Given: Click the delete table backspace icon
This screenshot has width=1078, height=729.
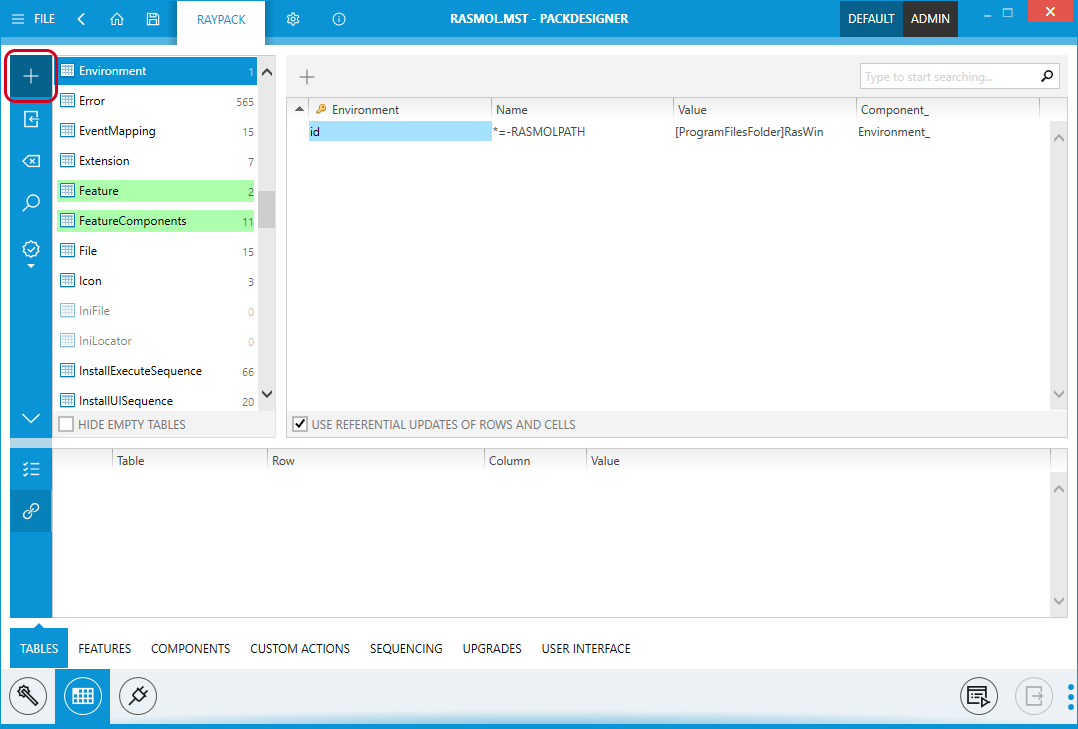Looking at the screenshot, I should (x=31, y=161).
